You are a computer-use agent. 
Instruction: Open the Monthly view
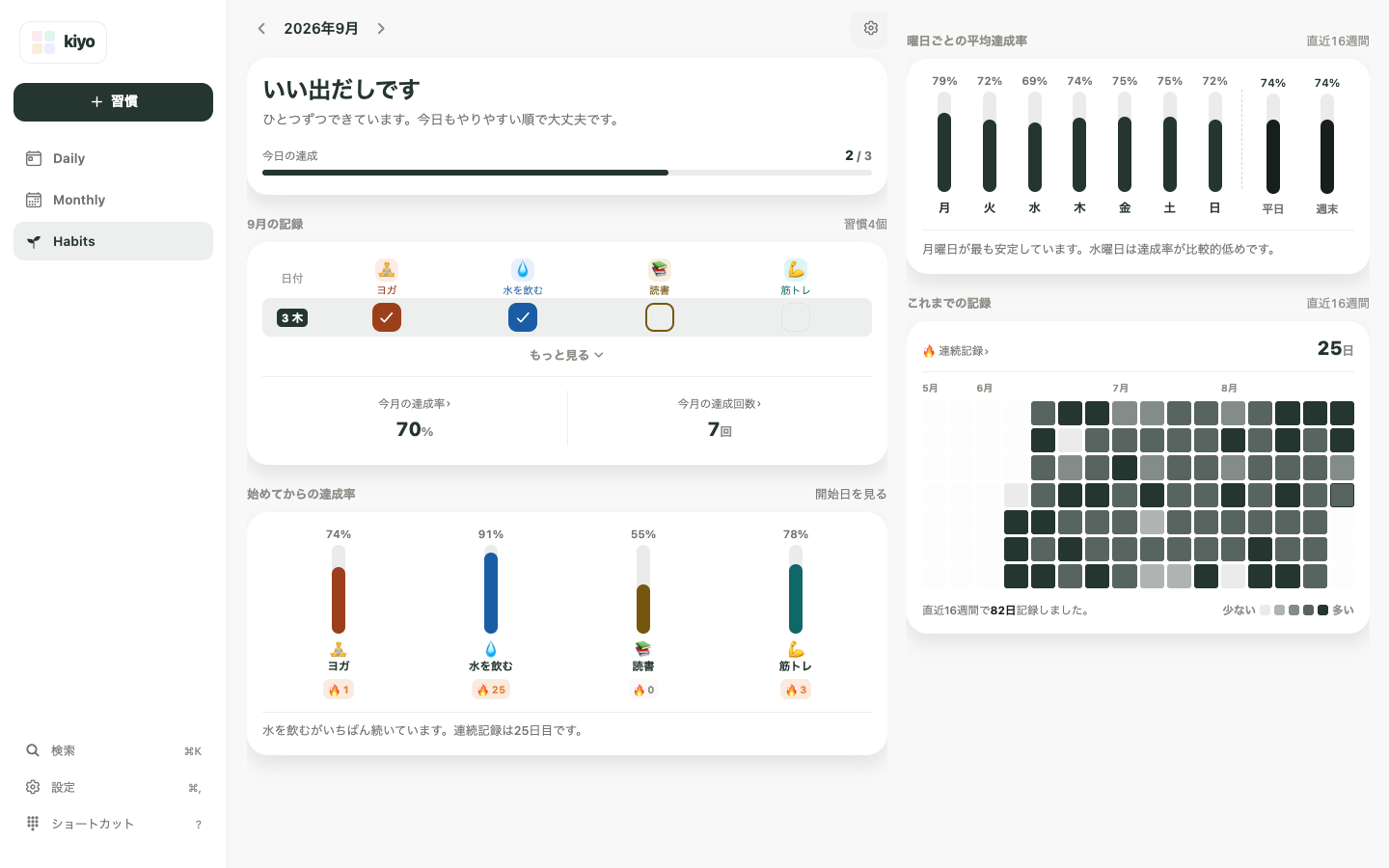pos(113,200)
